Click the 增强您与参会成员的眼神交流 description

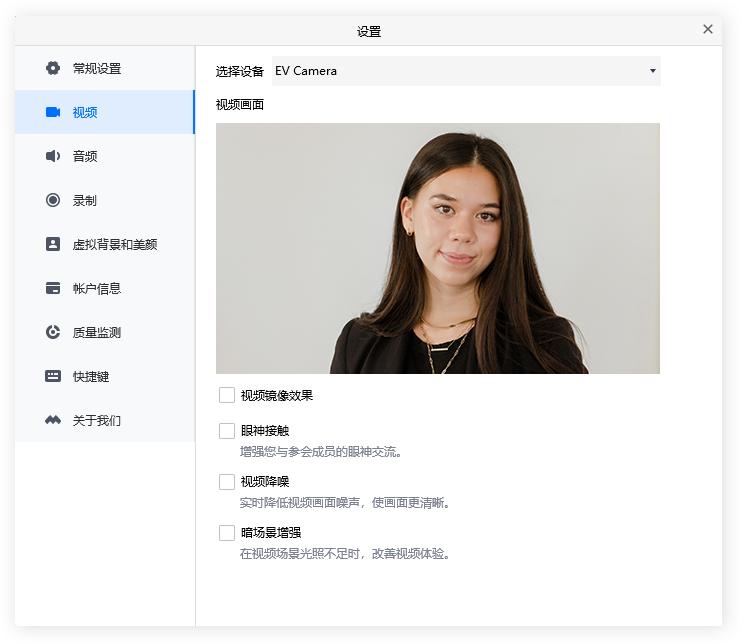tap(321, 452)
